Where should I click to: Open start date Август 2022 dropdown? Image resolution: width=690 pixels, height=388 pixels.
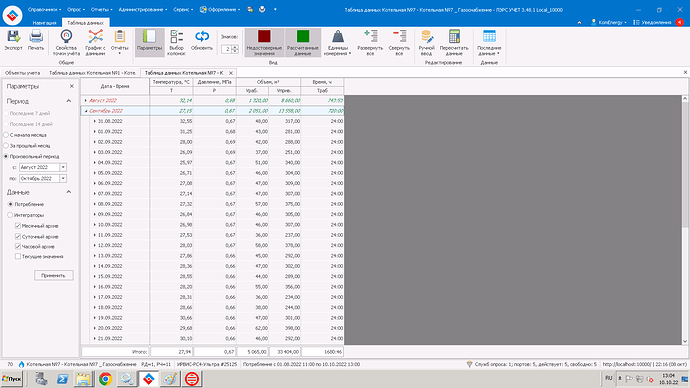point(63,167)
